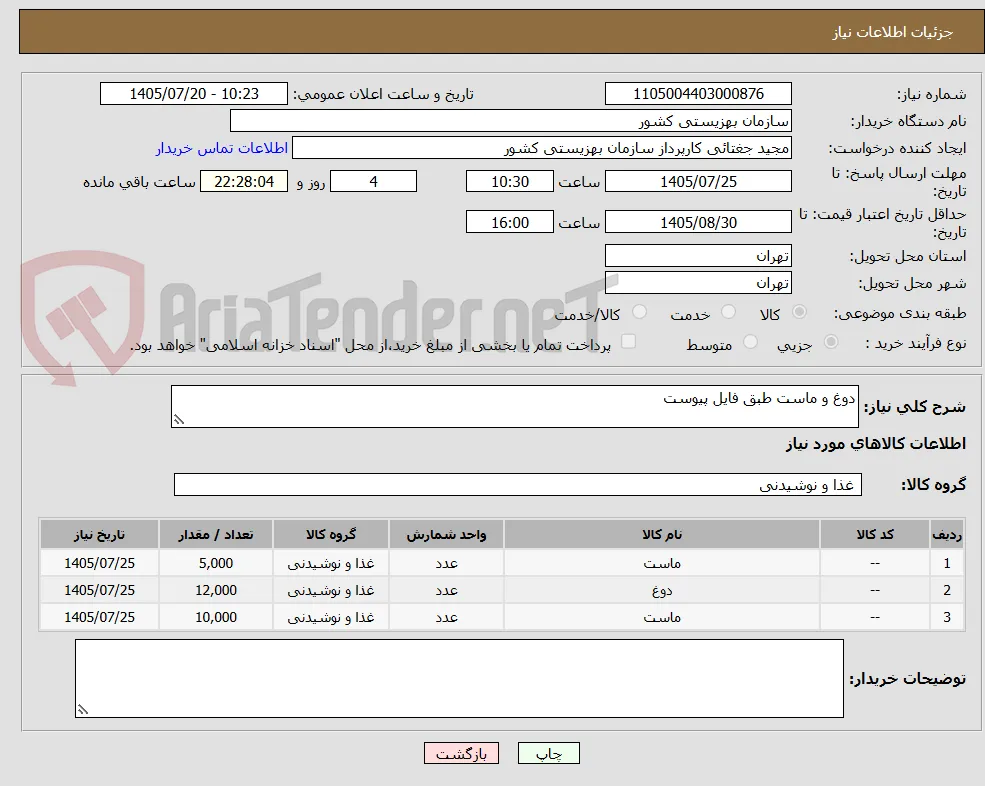Screen dimensions: 985x786
Task: Click the remaining days field showing 4
Action: coord(373,182)
